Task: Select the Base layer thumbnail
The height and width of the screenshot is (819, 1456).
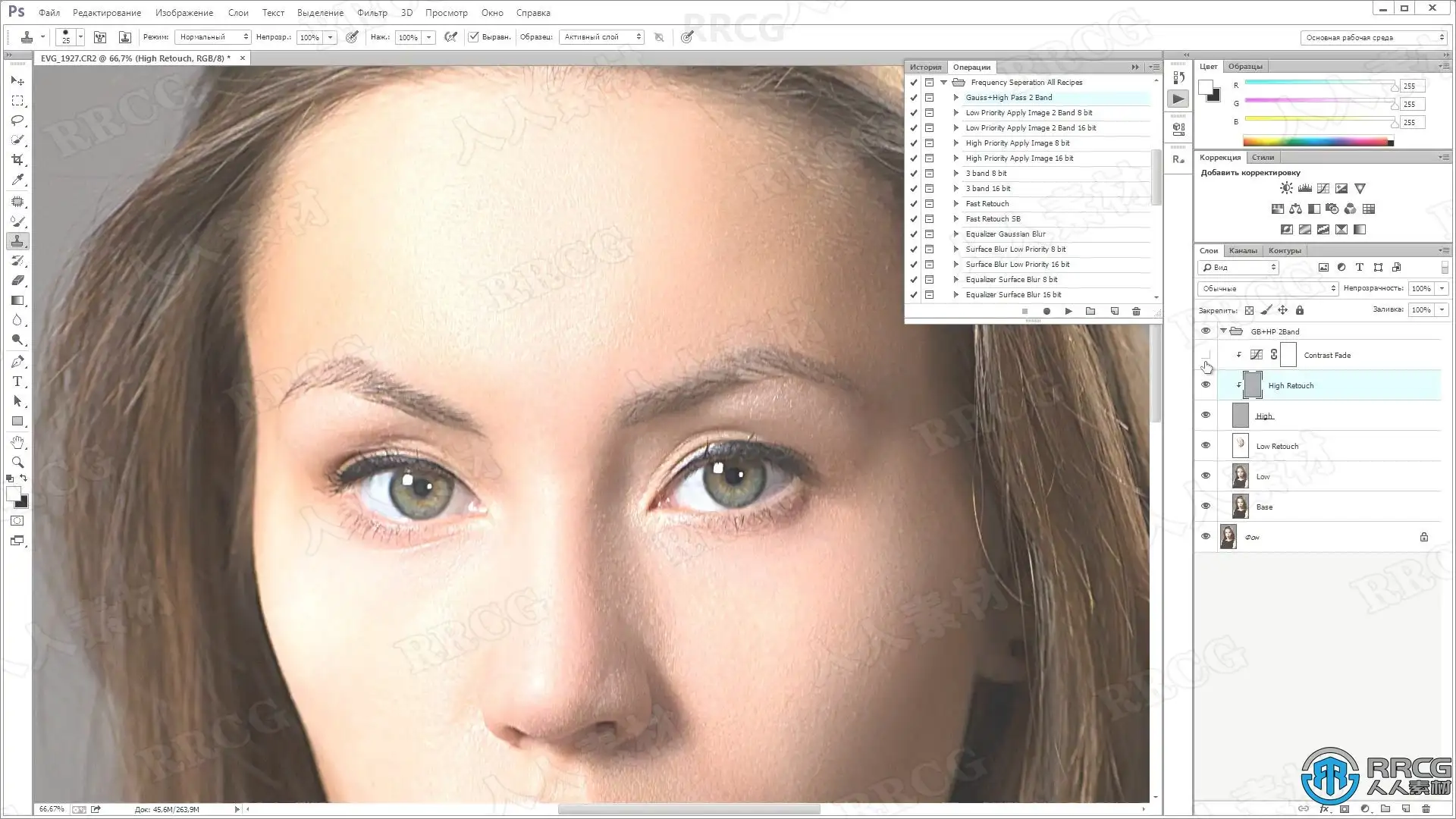Action: coord(1240,507)
